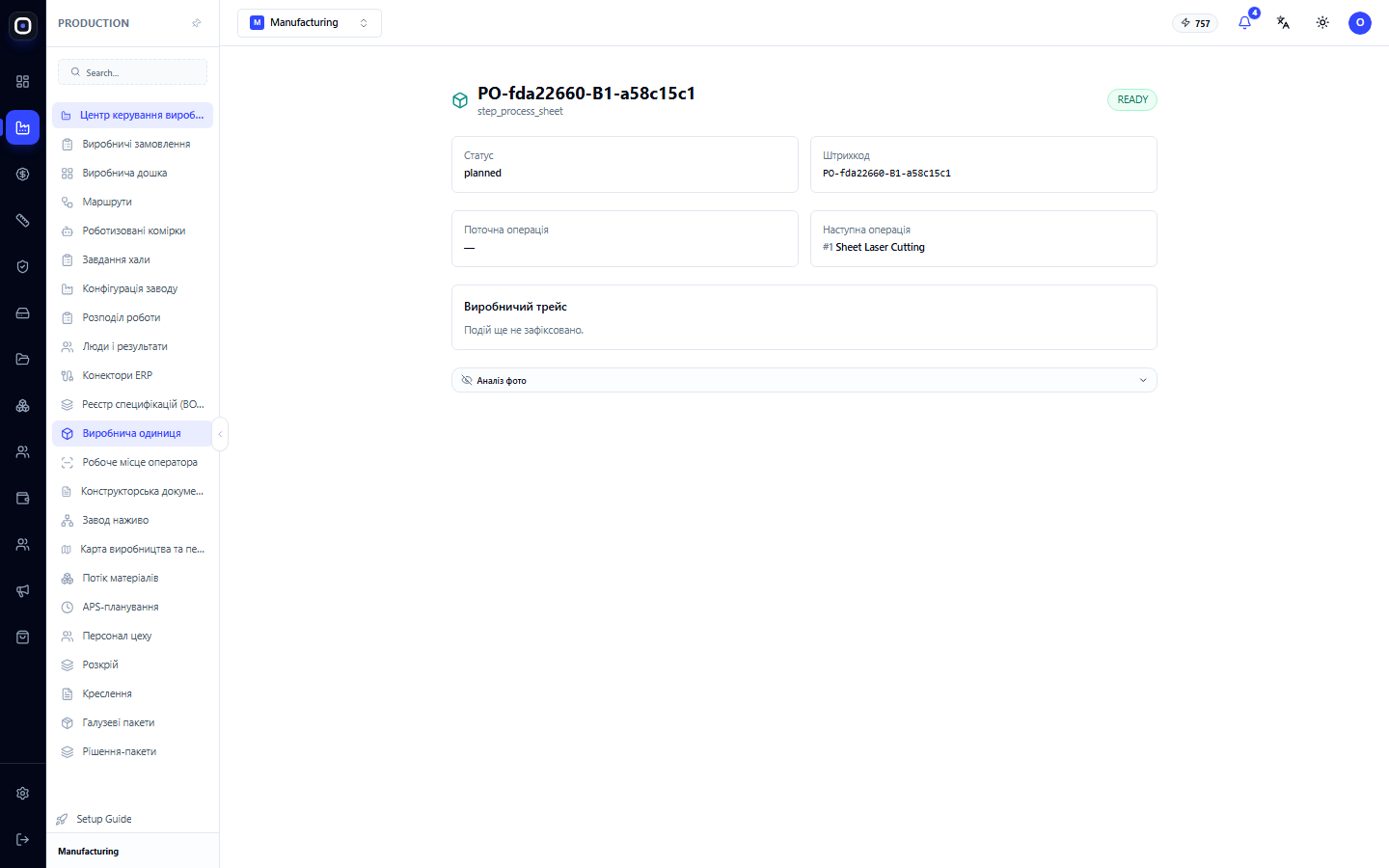Collapse sidebar using the edge chevron handle
This screenshot has height=868, width=1389.
click(x=220, y=434)
